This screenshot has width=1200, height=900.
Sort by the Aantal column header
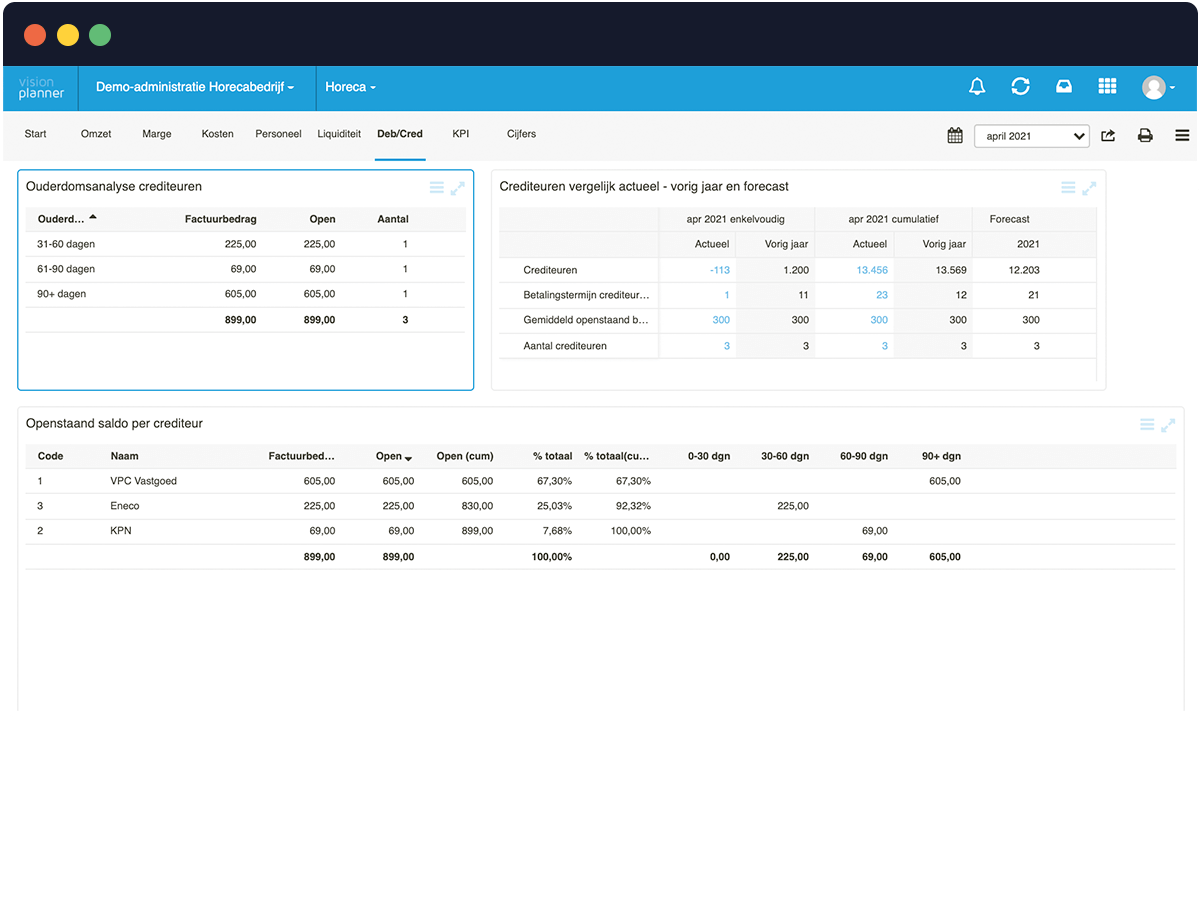click(x=393, y=219)
